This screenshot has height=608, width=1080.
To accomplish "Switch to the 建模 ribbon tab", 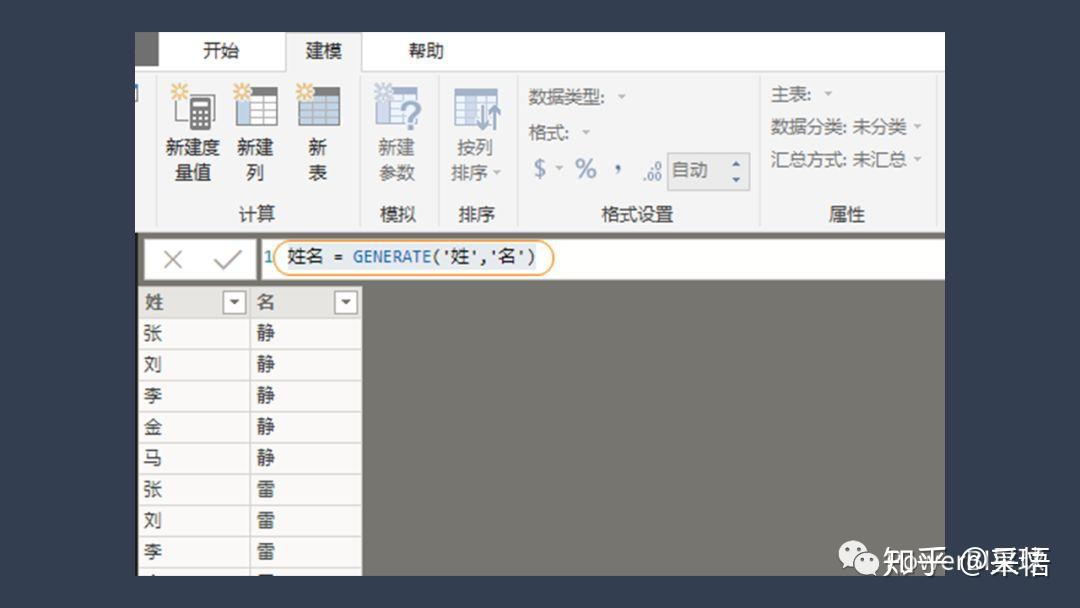I will [x=323, y=50].
